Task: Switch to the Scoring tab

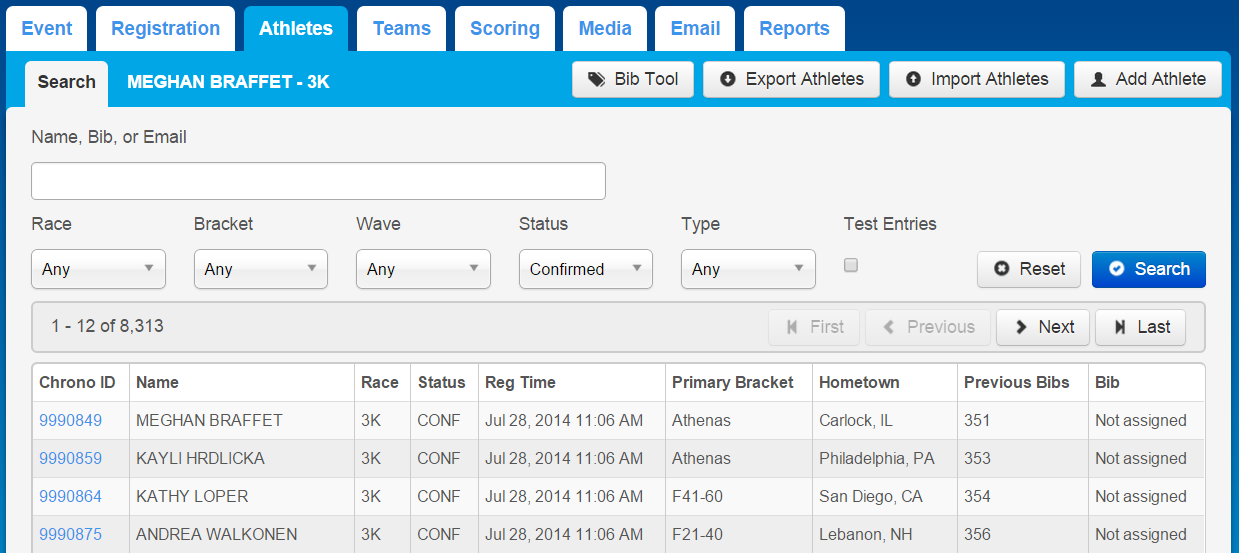Action: pyautogui.click(x=505, y=29)
